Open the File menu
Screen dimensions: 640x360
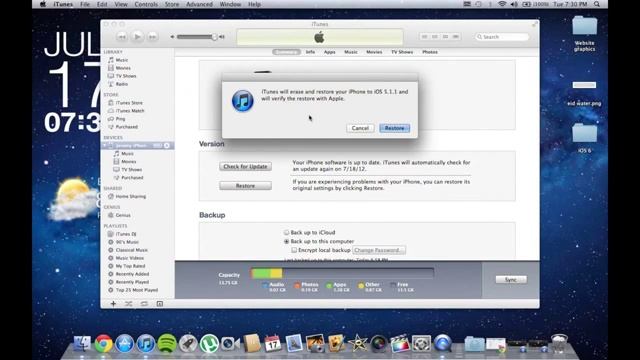[85, 4]
